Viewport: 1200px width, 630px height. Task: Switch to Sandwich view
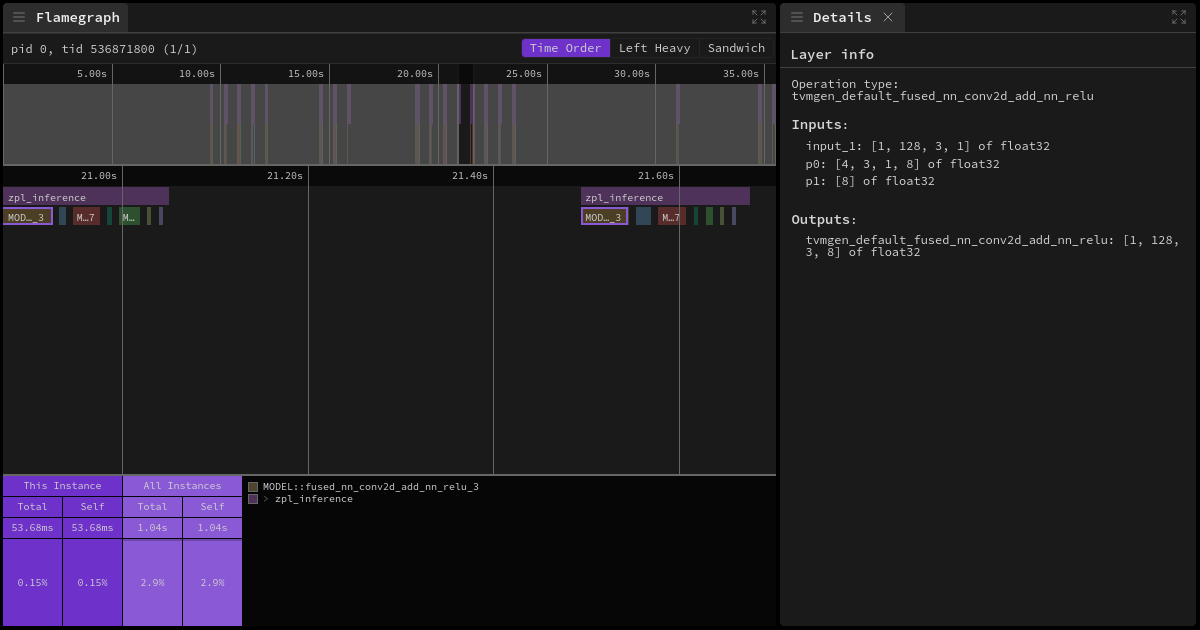coord(735,47)
